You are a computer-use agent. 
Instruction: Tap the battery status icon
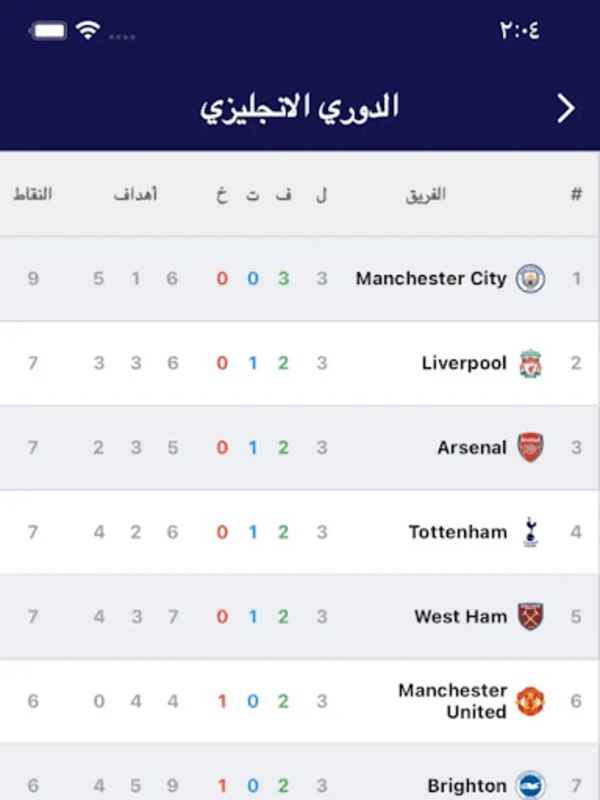48,31
